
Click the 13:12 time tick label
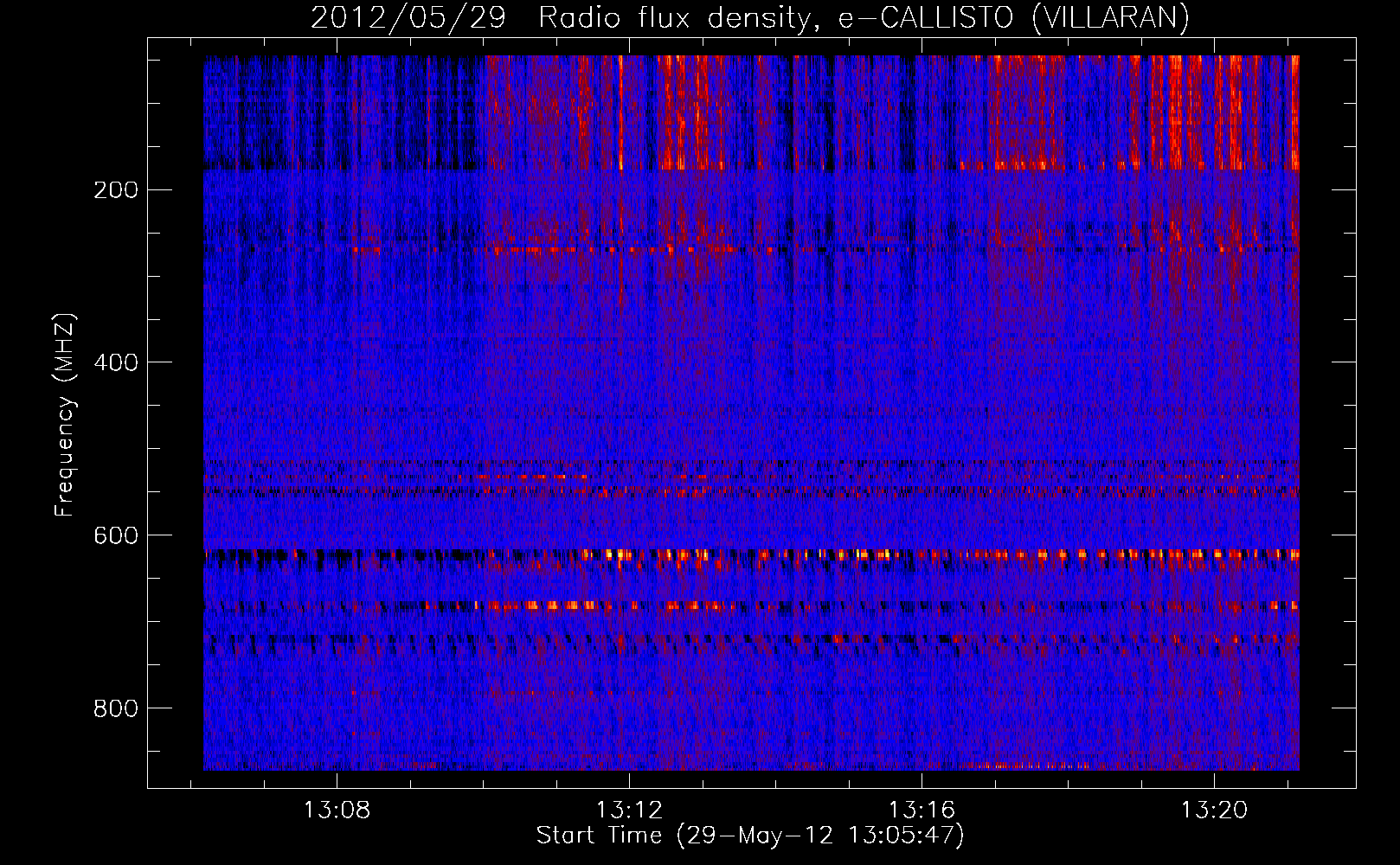(629, 811)
